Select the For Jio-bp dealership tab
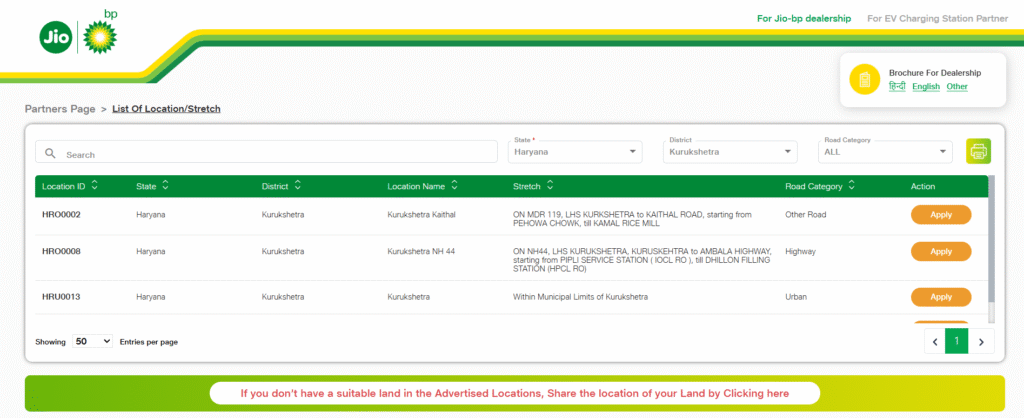This screenshot has width=1024, height=418. pyautogui.click(x=804, y=18)
